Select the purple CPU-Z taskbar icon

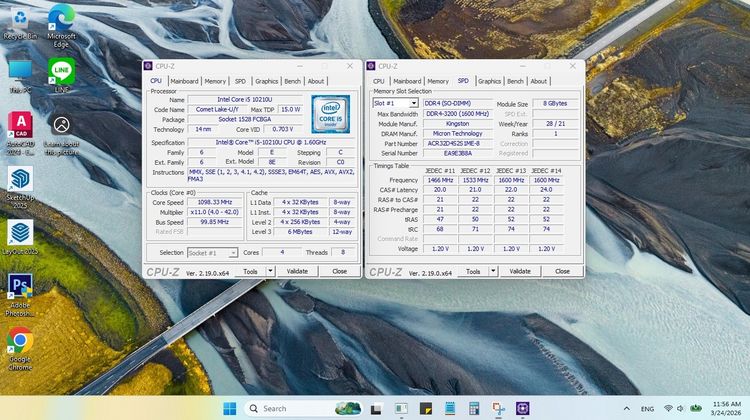coord(522,409)
